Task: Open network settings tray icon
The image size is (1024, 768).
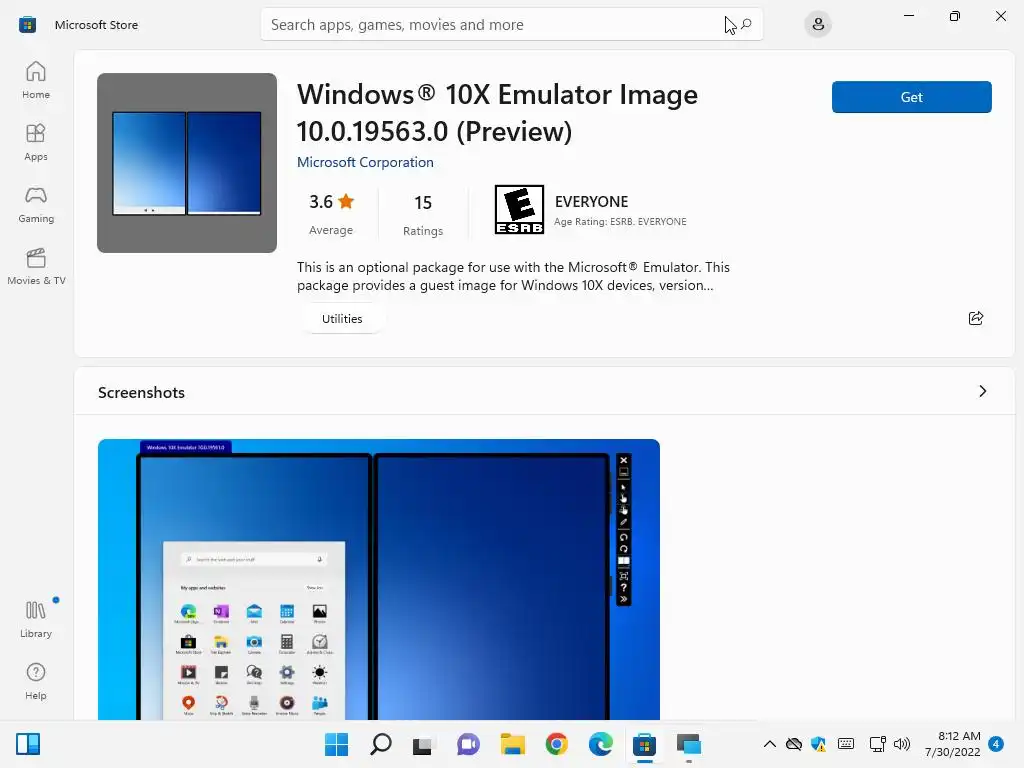Action: 877,744
